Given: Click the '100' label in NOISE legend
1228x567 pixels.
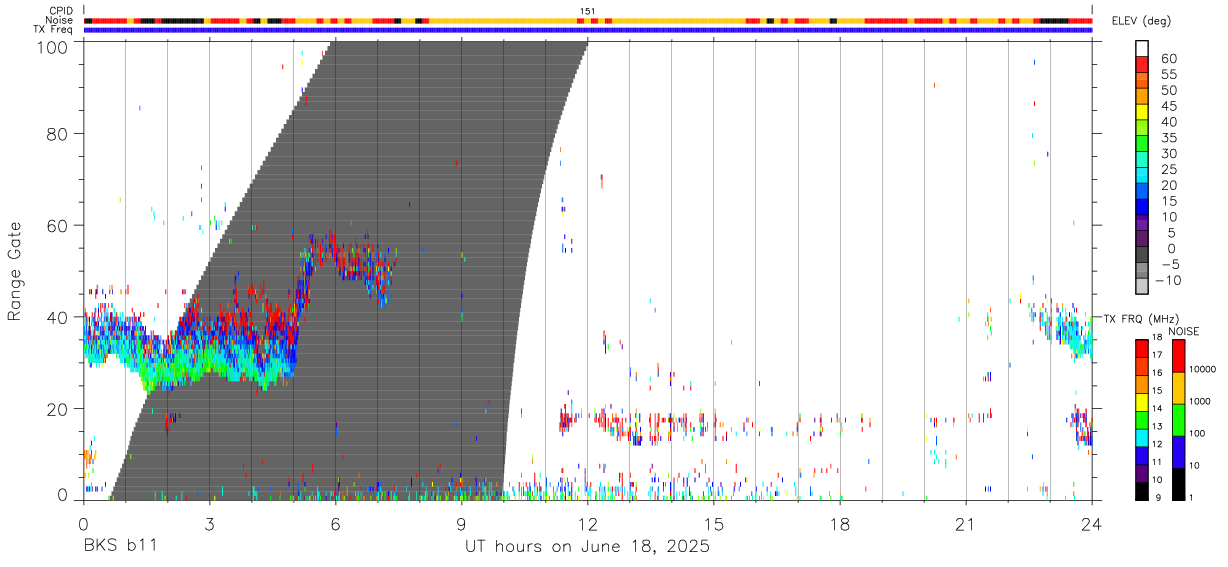Looking at the screenshot, I should [1198, 434].
